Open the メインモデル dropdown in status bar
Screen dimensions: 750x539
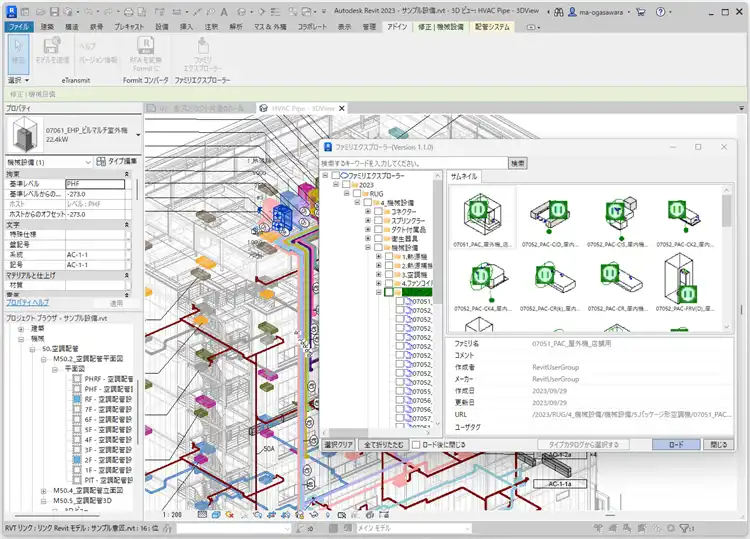point(467,528)
